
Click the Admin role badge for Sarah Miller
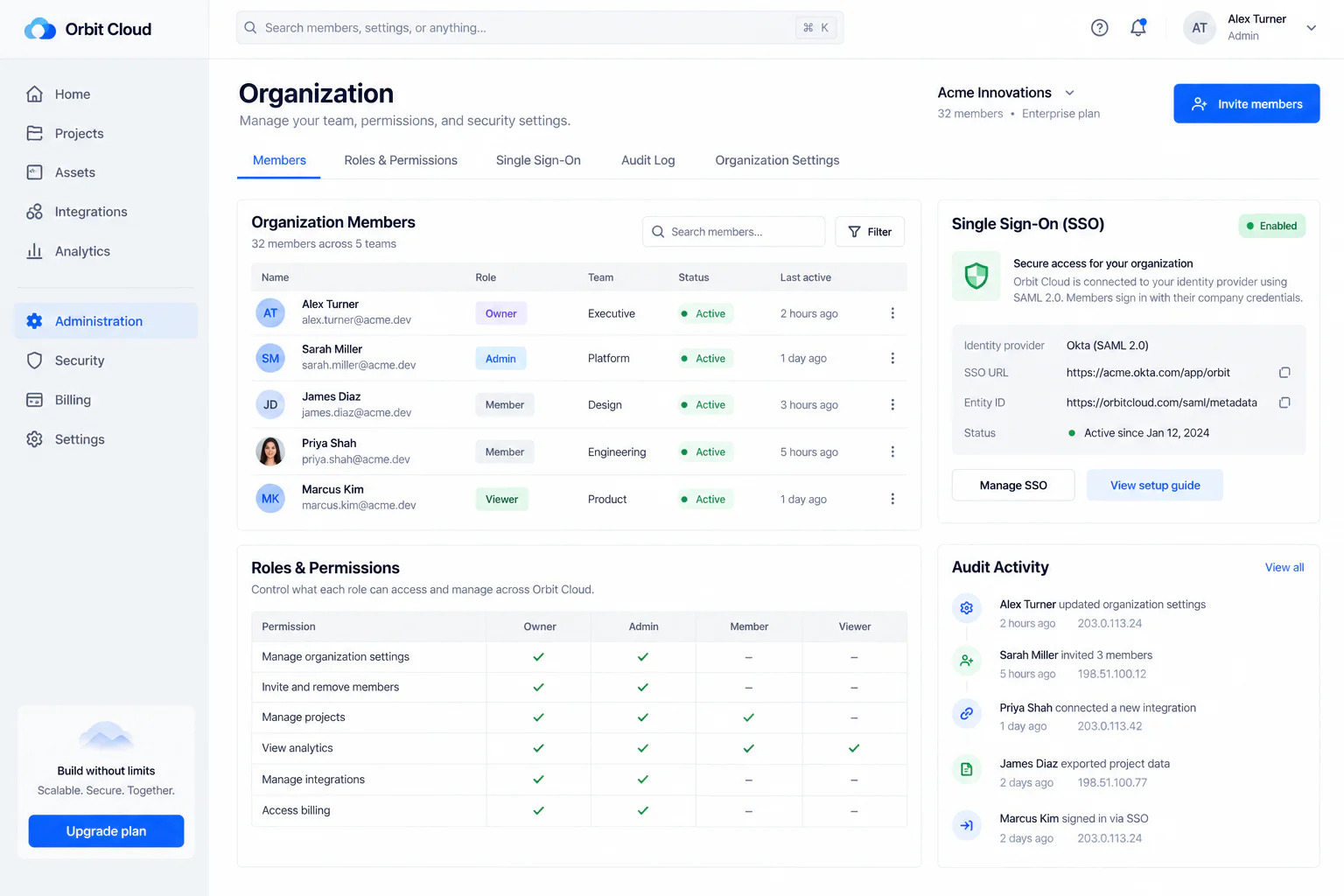tap(500, 358)
